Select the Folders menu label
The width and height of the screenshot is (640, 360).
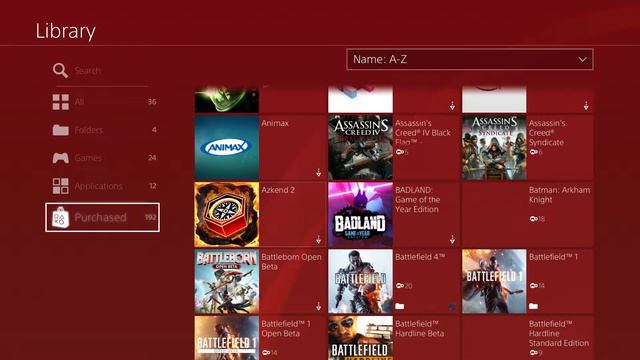pyautogui.click(x=89, y=130)
